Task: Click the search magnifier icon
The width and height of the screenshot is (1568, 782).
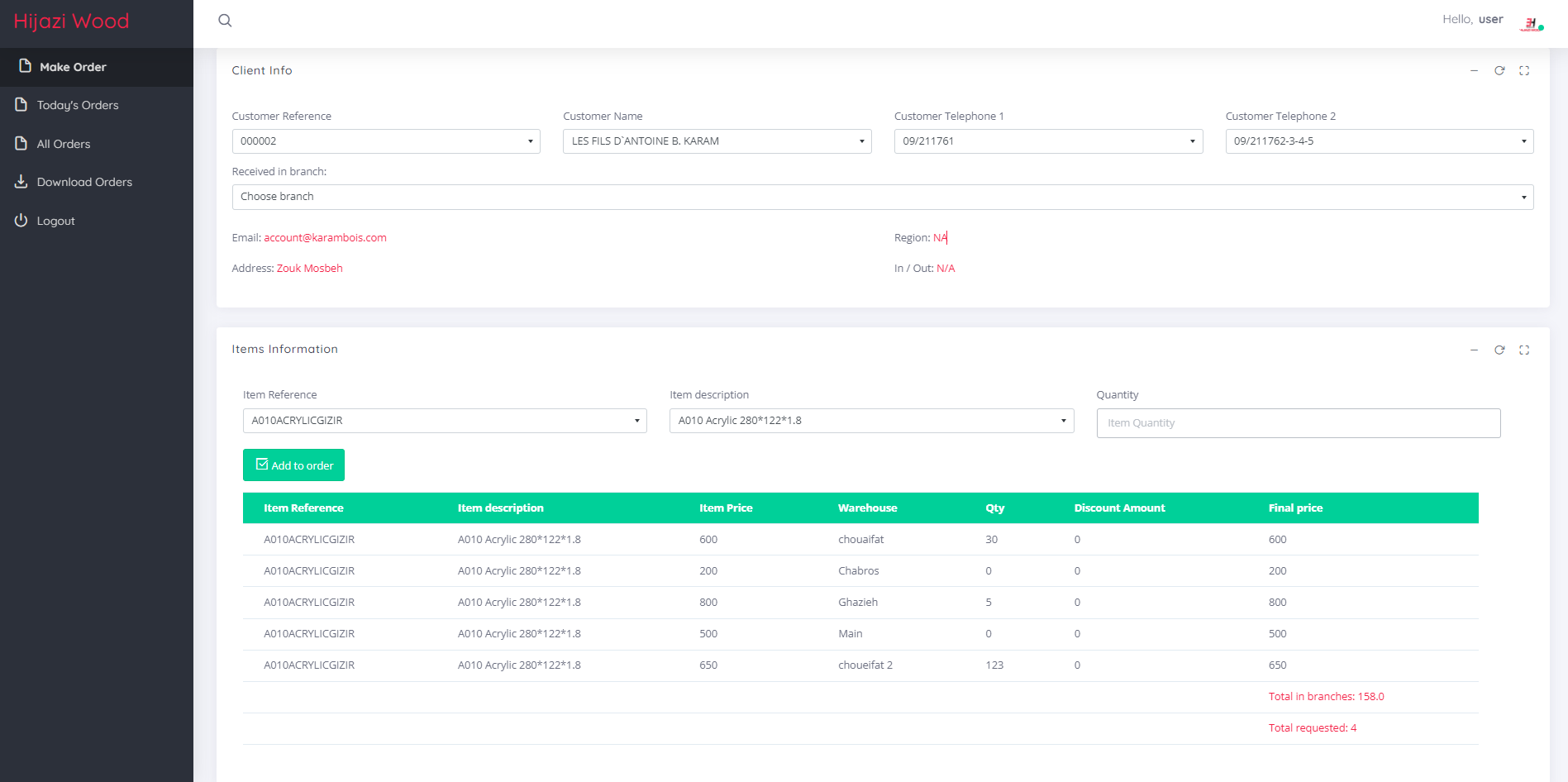Action: click(x=225, y=21)
